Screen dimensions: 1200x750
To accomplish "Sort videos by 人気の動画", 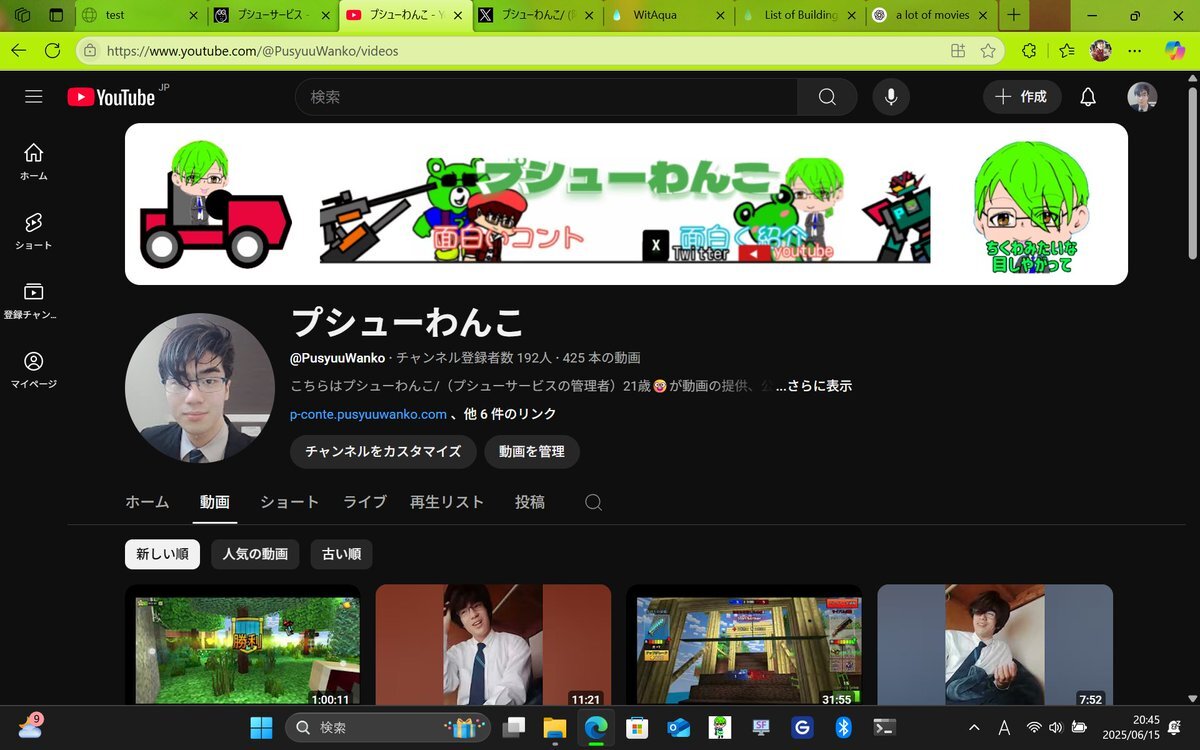I will [x=255, y=554].
